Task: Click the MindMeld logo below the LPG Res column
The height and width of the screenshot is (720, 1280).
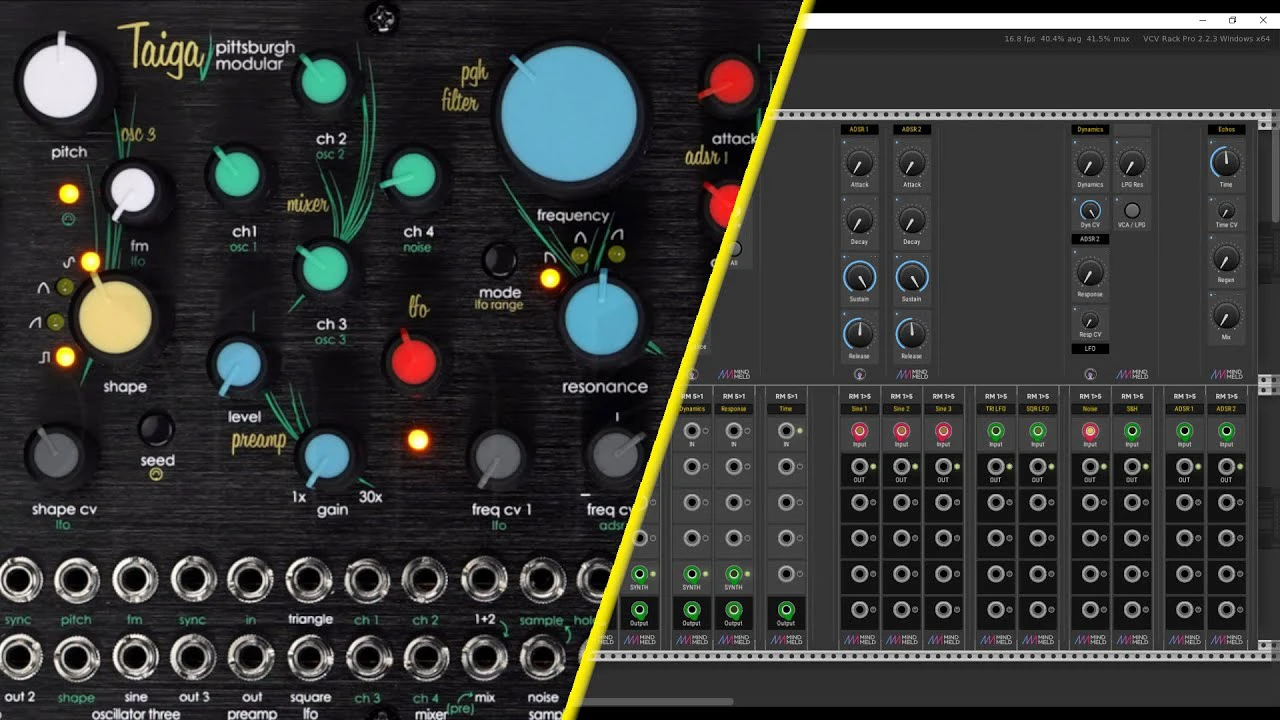Action: (x=1132, y=374)
